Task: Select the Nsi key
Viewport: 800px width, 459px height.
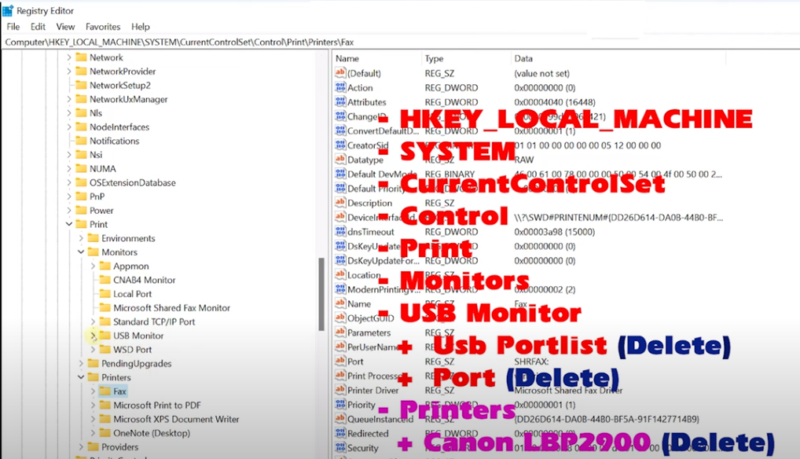Action: pos(96,155)
